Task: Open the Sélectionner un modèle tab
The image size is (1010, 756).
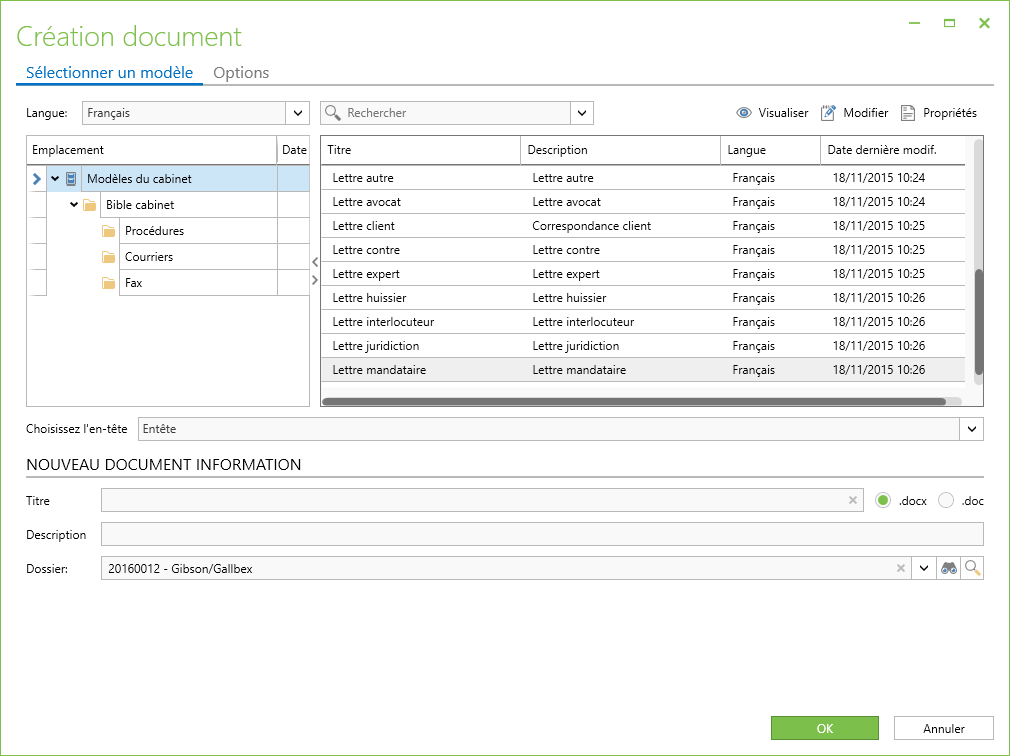Action: [109, 73]
